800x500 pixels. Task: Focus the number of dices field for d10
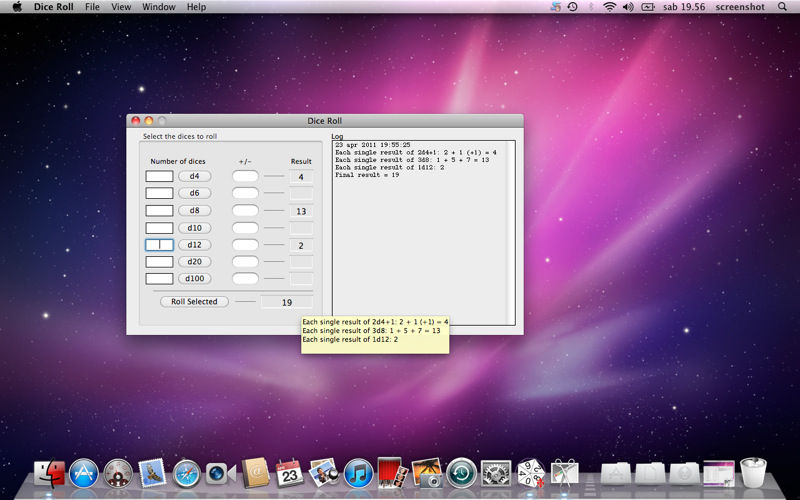coord(159,228)
